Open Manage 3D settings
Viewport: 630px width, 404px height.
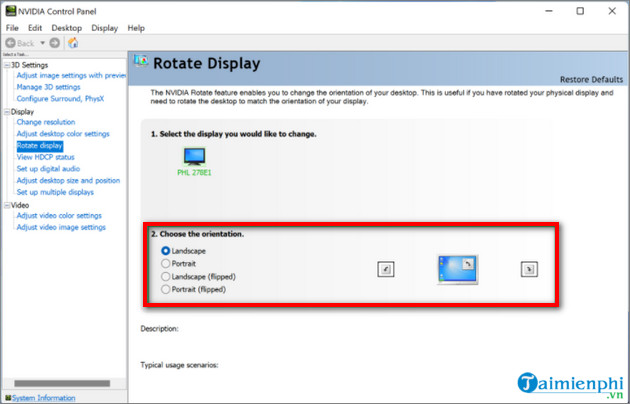pos(48,87)
